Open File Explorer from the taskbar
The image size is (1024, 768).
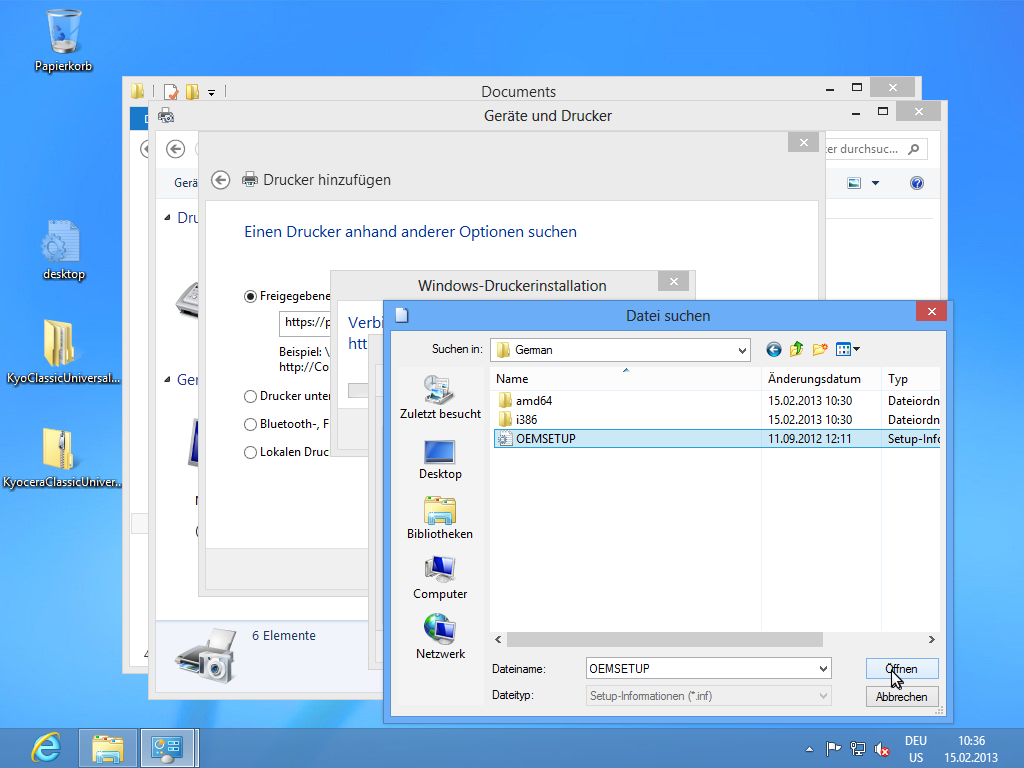108,748
